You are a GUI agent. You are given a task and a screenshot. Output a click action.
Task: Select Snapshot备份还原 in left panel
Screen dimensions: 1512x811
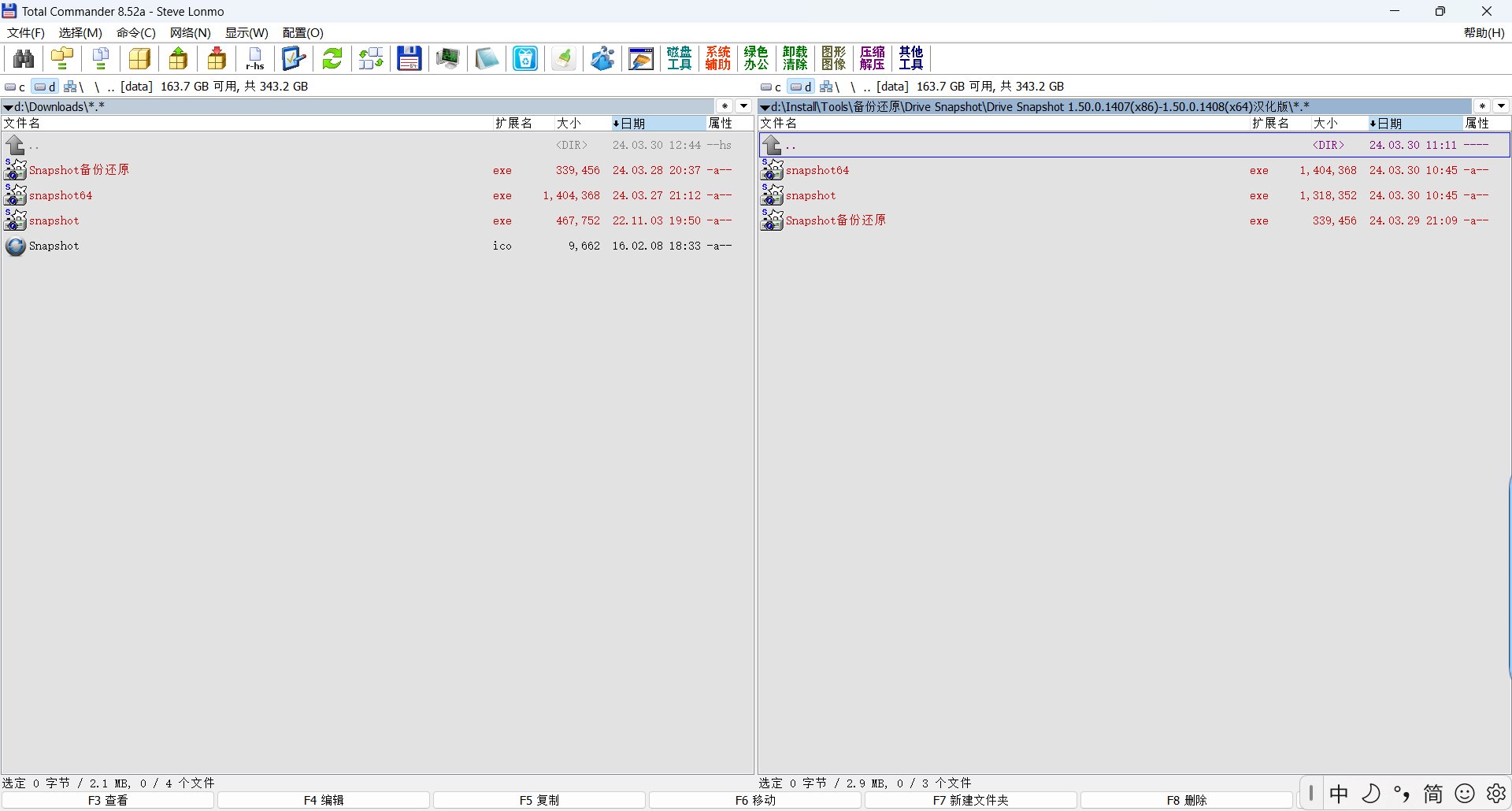coord(376,171)
